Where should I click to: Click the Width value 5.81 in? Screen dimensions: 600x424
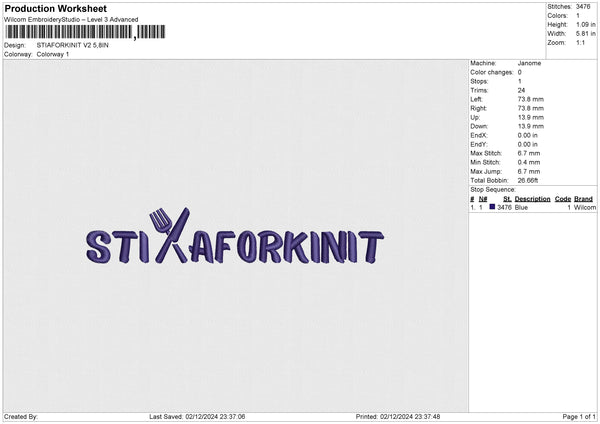(585, 34)
